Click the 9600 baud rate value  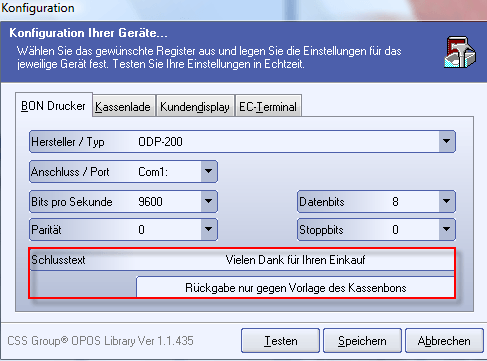click(150, 202)
